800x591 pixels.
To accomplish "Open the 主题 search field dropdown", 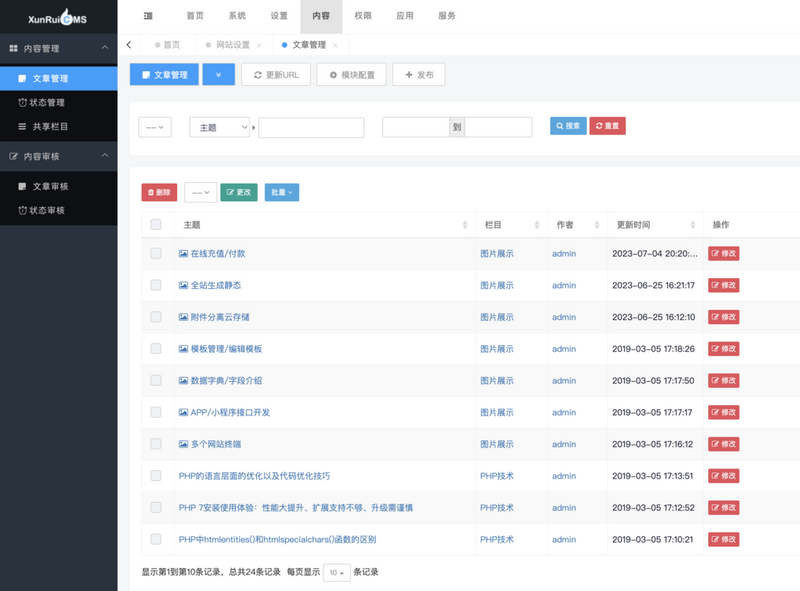I will 219,127.
